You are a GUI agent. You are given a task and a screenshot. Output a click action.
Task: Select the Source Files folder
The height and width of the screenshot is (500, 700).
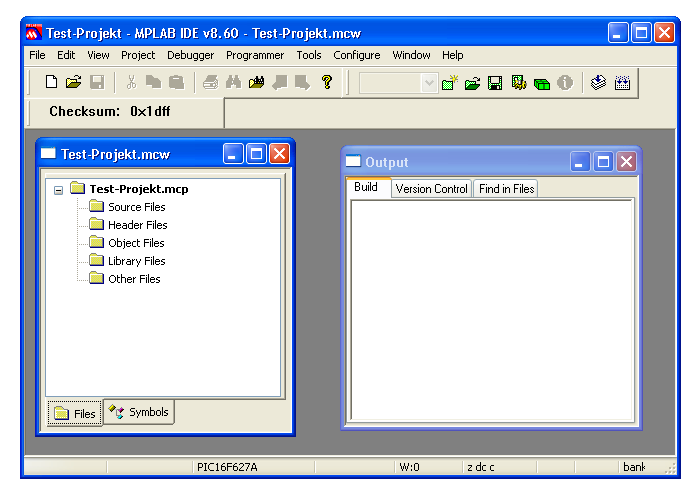pos(136,207)
